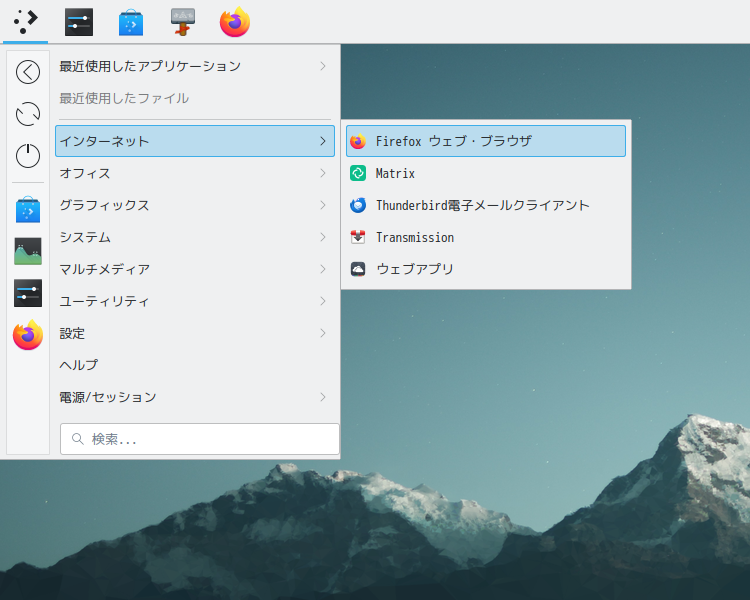
Task: Select the 最近使用したアプリケーション label
Action: pyautogui.click(x=150, y=66)
